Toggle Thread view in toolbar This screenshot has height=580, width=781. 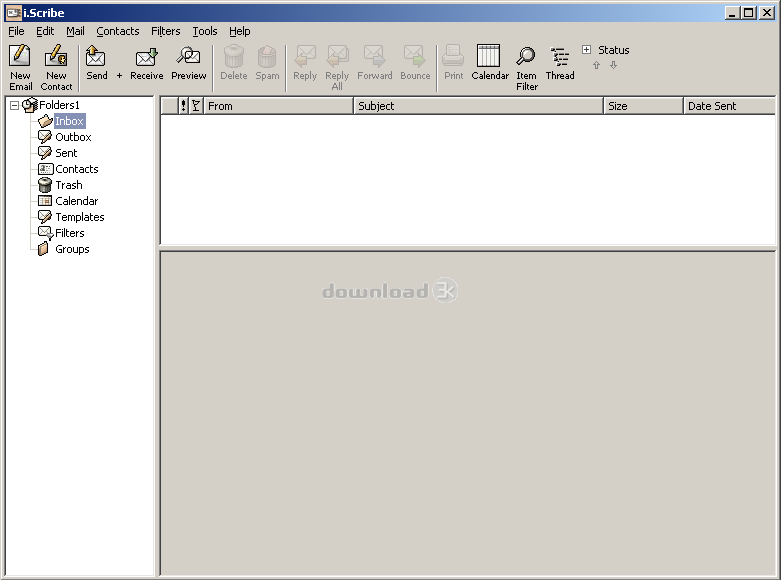click(x=560, y=62)
